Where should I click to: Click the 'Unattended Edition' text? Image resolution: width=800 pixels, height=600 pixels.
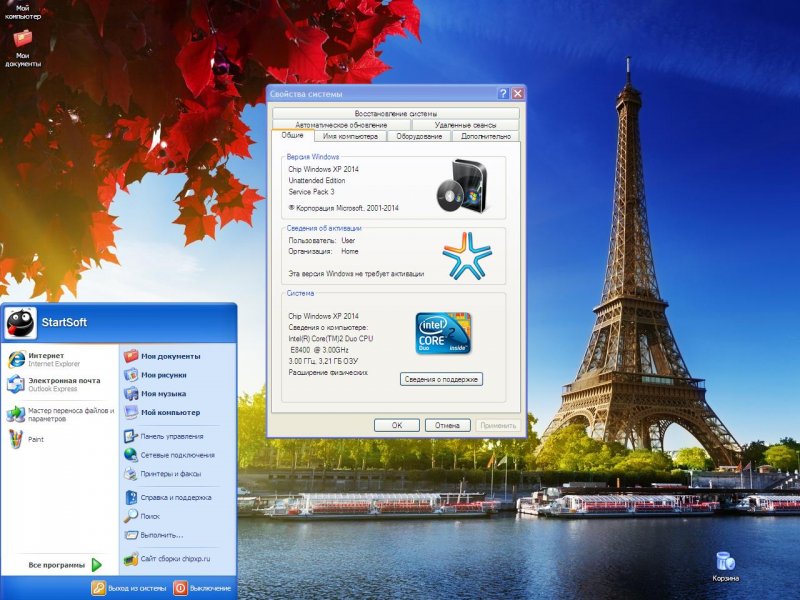(317, 181)
